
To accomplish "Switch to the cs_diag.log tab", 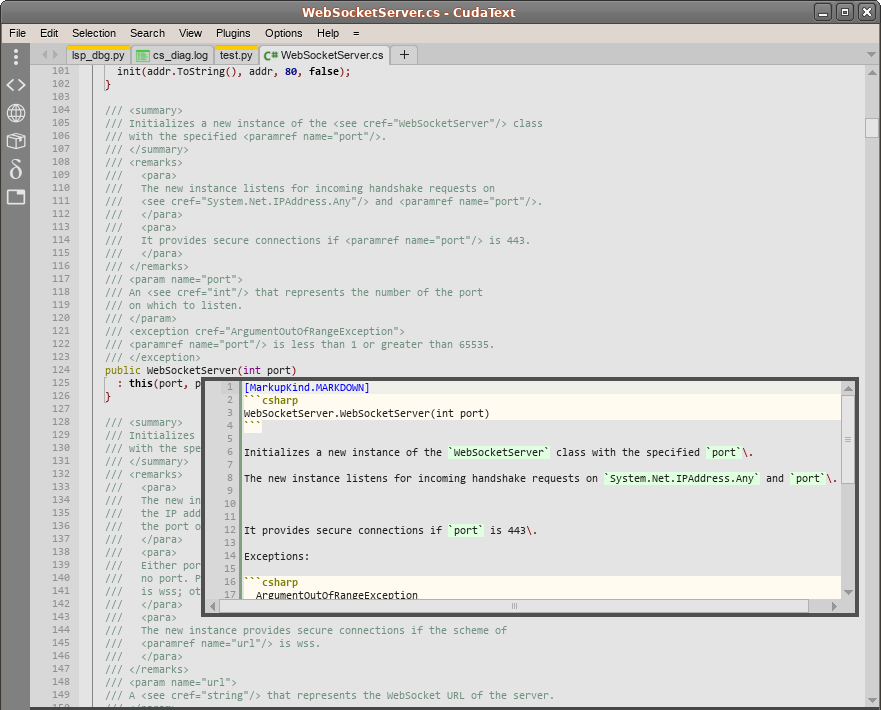I will [172, 55].
